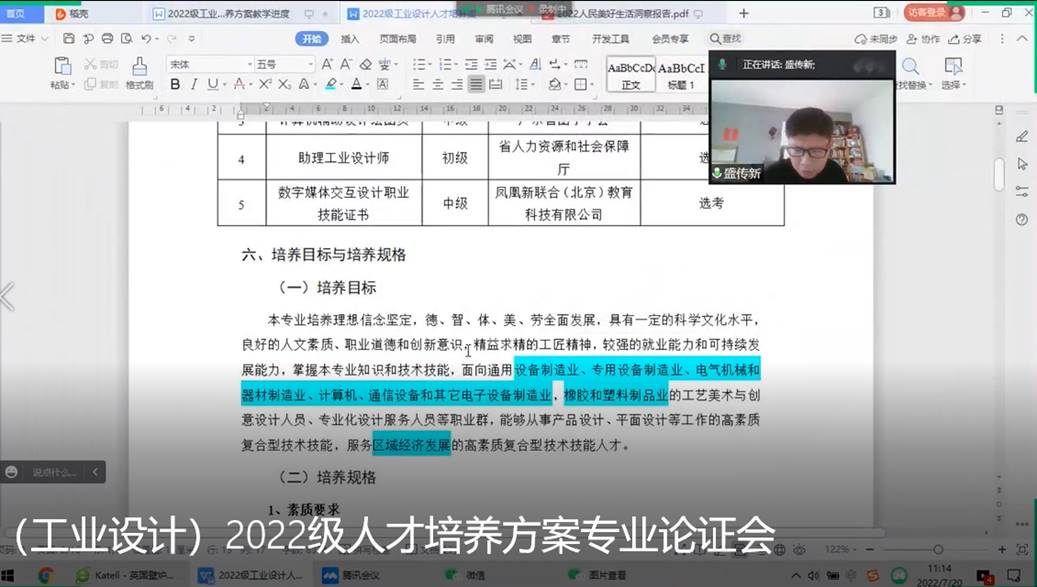
Task: Click the pen tool in right sidebar
Action: (1021, 137)
